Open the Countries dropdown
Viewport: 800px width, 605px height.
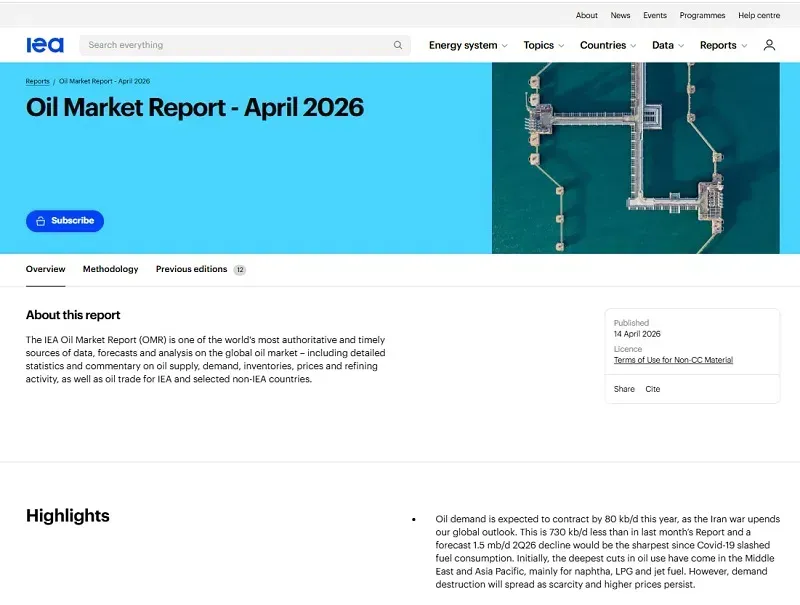608,45
